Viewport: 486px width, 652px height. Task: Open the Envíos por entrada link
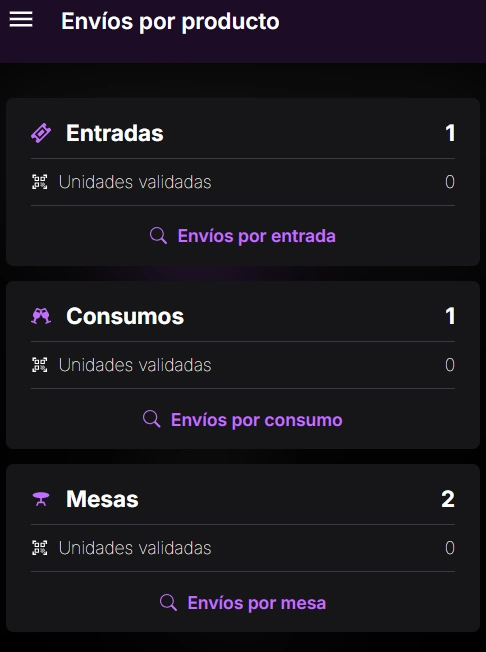[x=257, y=236]
